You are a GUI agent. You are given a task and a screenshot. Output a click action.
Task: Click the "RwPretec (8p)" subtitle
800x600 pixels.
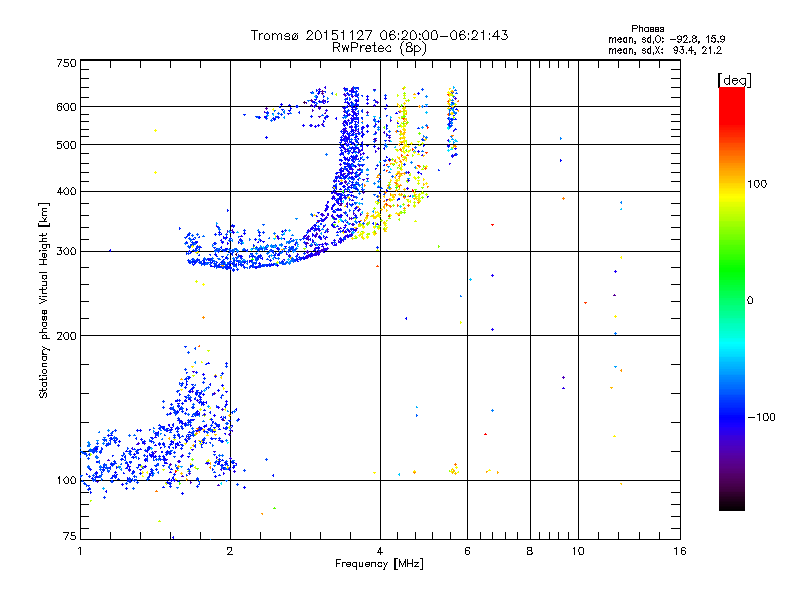(x=379, y=48)
